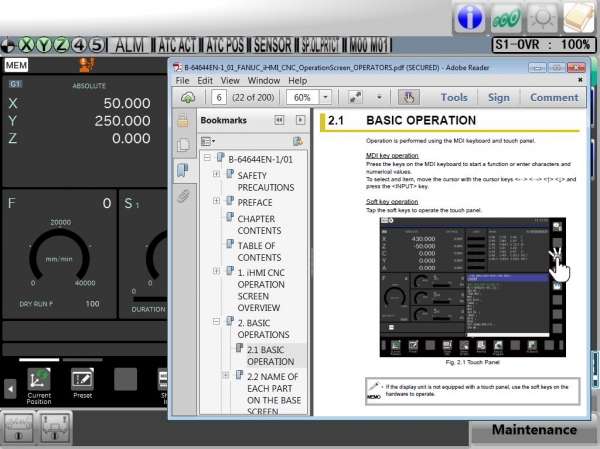This screenshot has width=600, height=449.
Task: Select the 2.1 BASIC OPERATION bookmark
Action: [270, 355]
